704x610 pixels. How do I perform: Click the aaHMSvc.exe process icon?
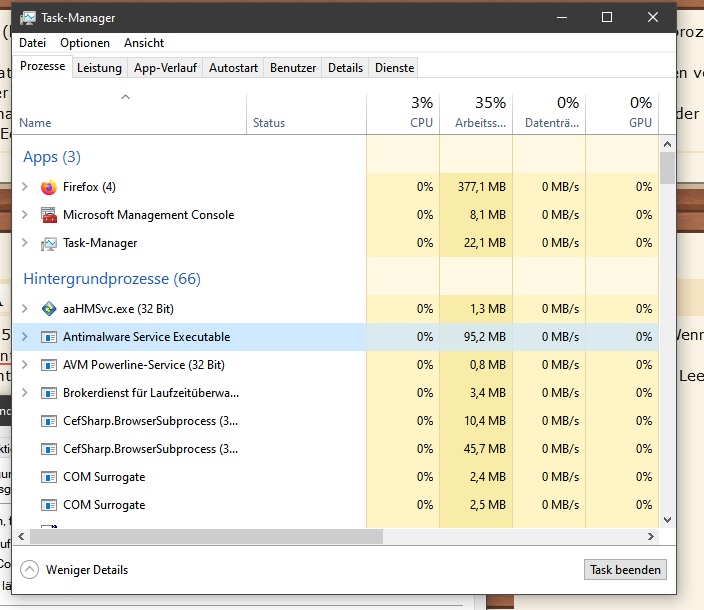(x=49, y=309)
